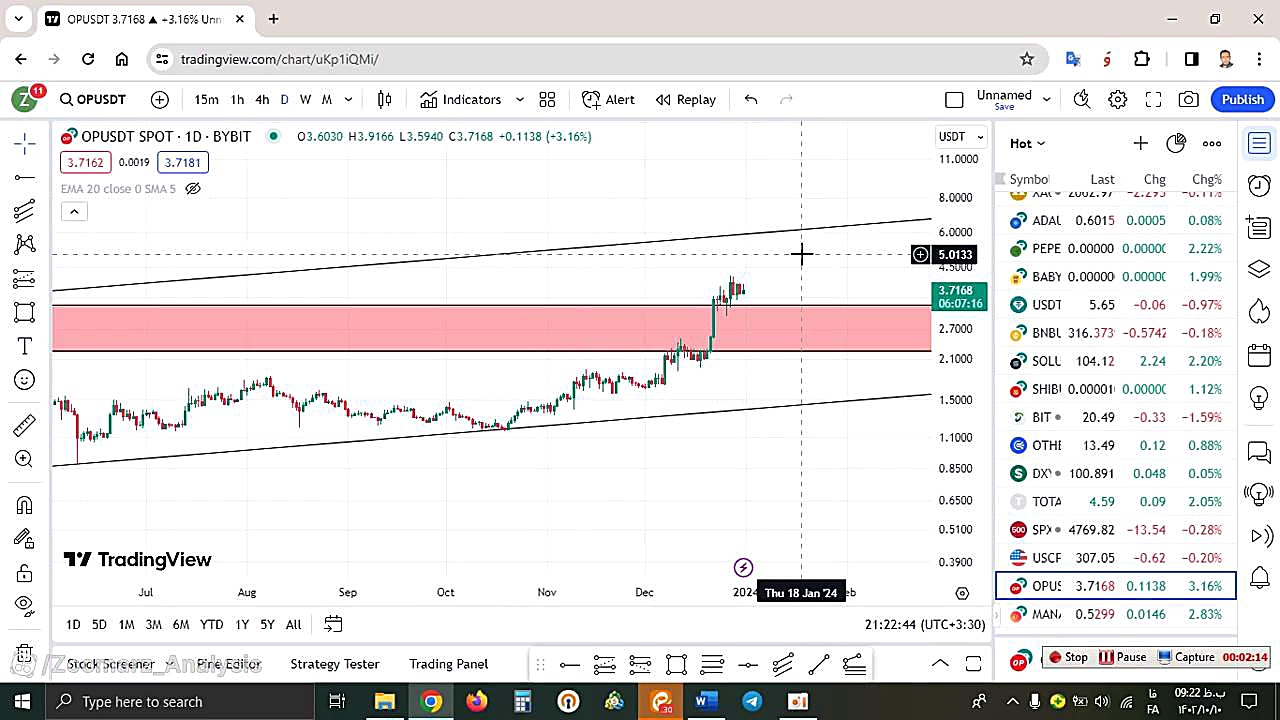Redo the last chart action
The width and height of the screenshot is (1280, 720).
786,99
